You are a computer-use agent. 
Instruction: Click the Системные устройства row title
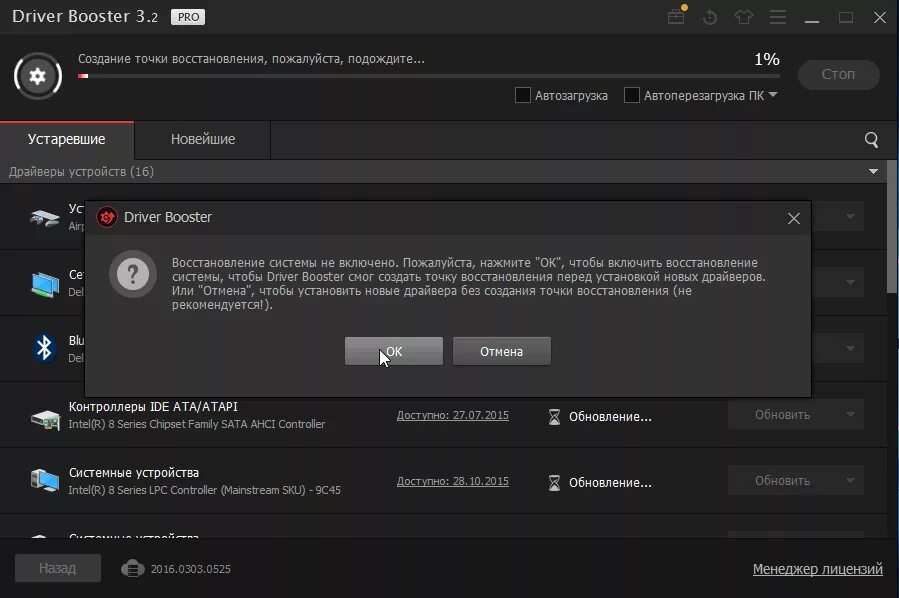pyautogui.click(x=134, y=472)
